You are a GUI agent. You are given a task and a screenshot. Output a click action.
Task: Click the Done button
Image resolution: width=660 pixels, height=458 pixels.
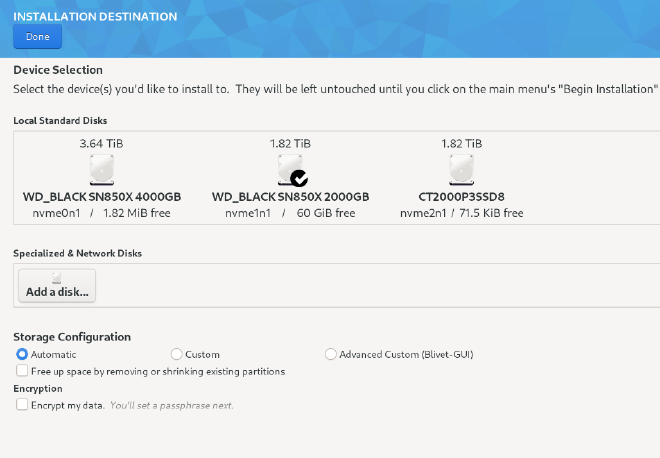37,37
